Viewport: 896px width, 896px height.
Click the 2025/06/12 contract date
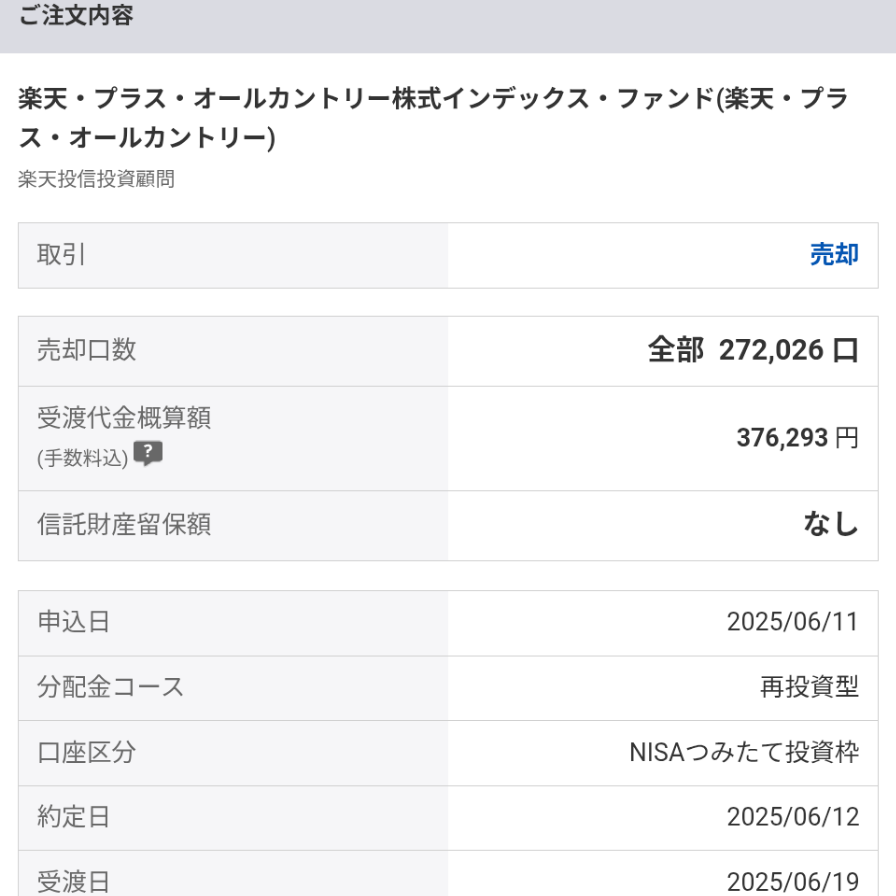792,817
